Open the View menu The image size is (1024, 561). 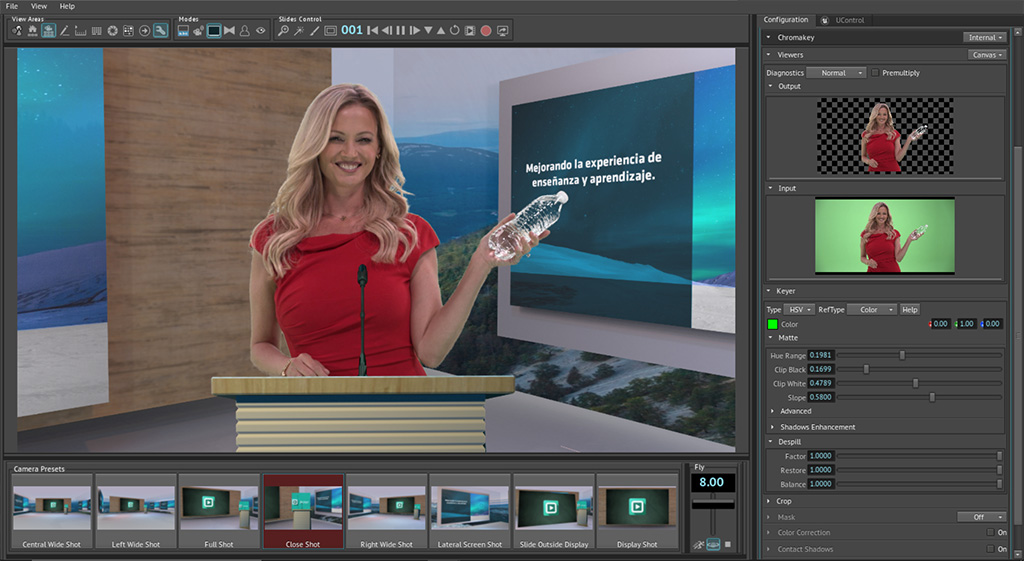[x=39, y=6]
